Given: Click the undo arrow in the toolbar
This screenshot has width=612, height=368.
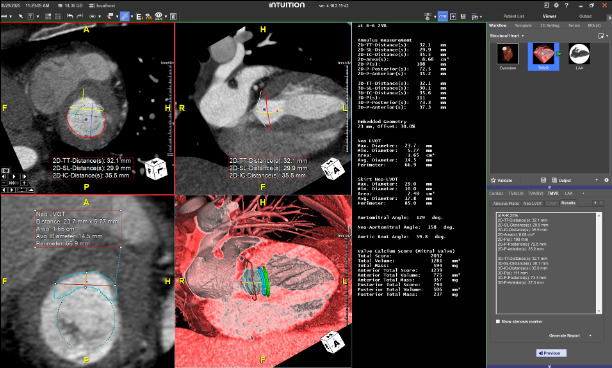Looking at the screenshot, I should (x=70, y=16).
